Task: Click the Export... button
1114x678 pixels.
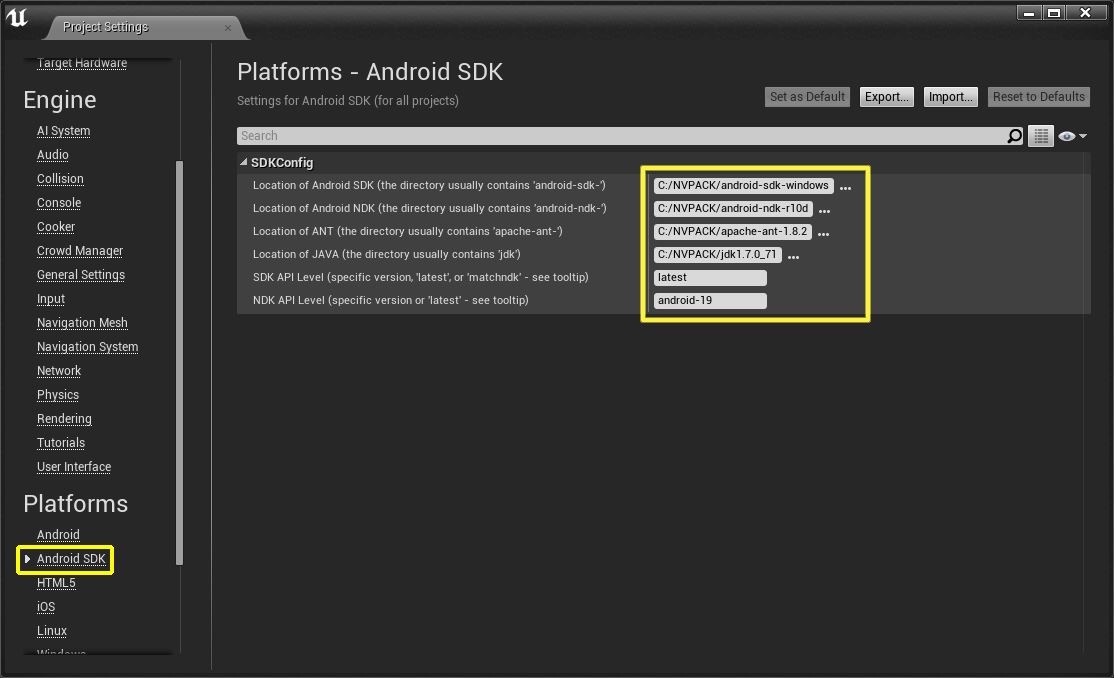Action: click(887, 97)
